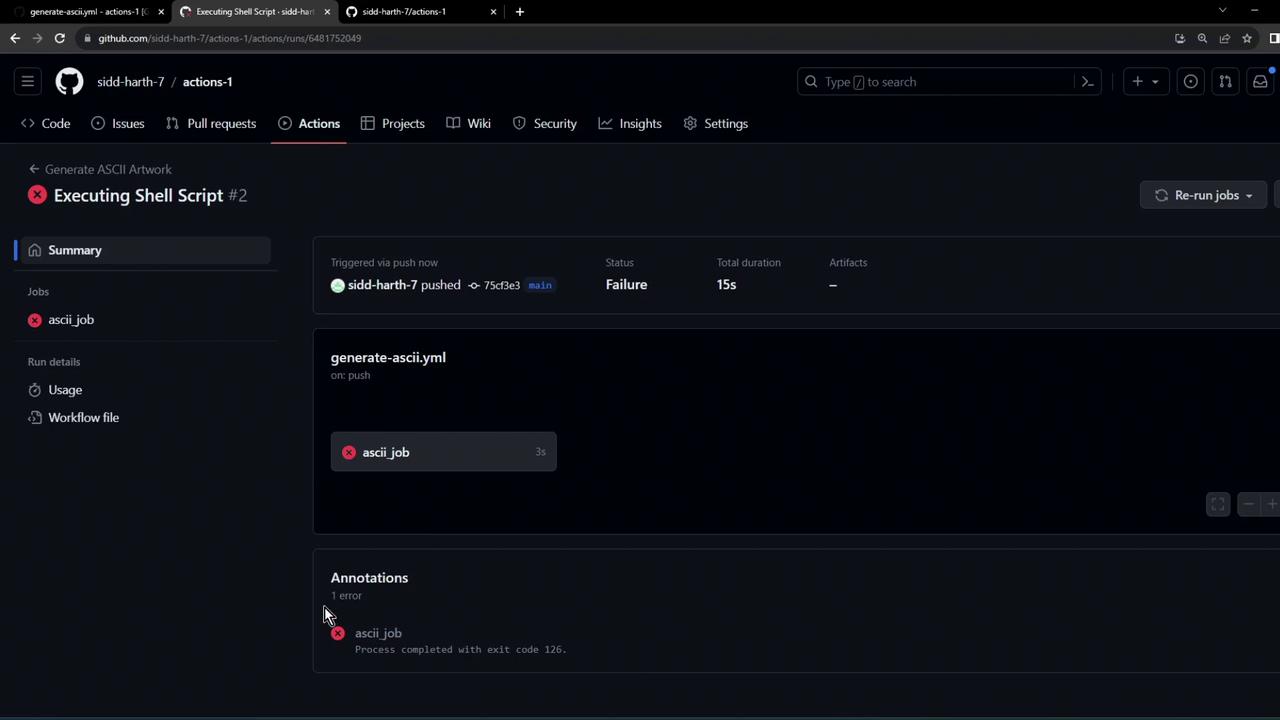Viewport: 1280px width, 720px height.
Task: Toggle fullscreen for the workflow graph
Action: click(x=1218, y=504)
